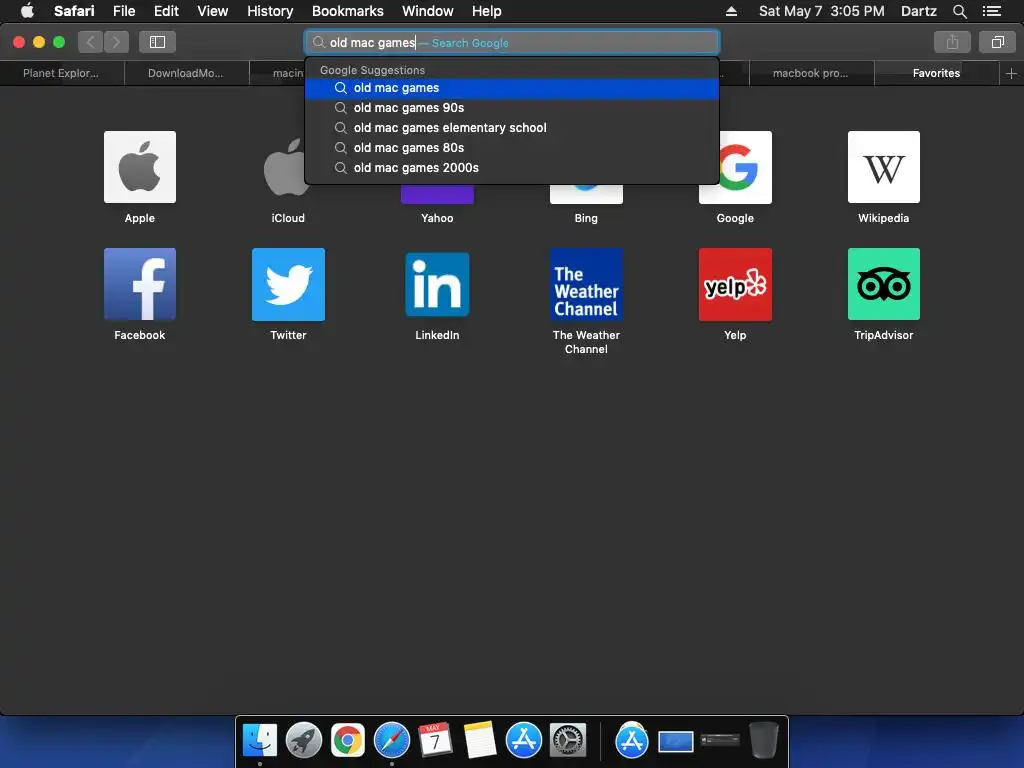1024x768 pixels.
Task: Open Finder from the Dock
Action: coord(260,741)
